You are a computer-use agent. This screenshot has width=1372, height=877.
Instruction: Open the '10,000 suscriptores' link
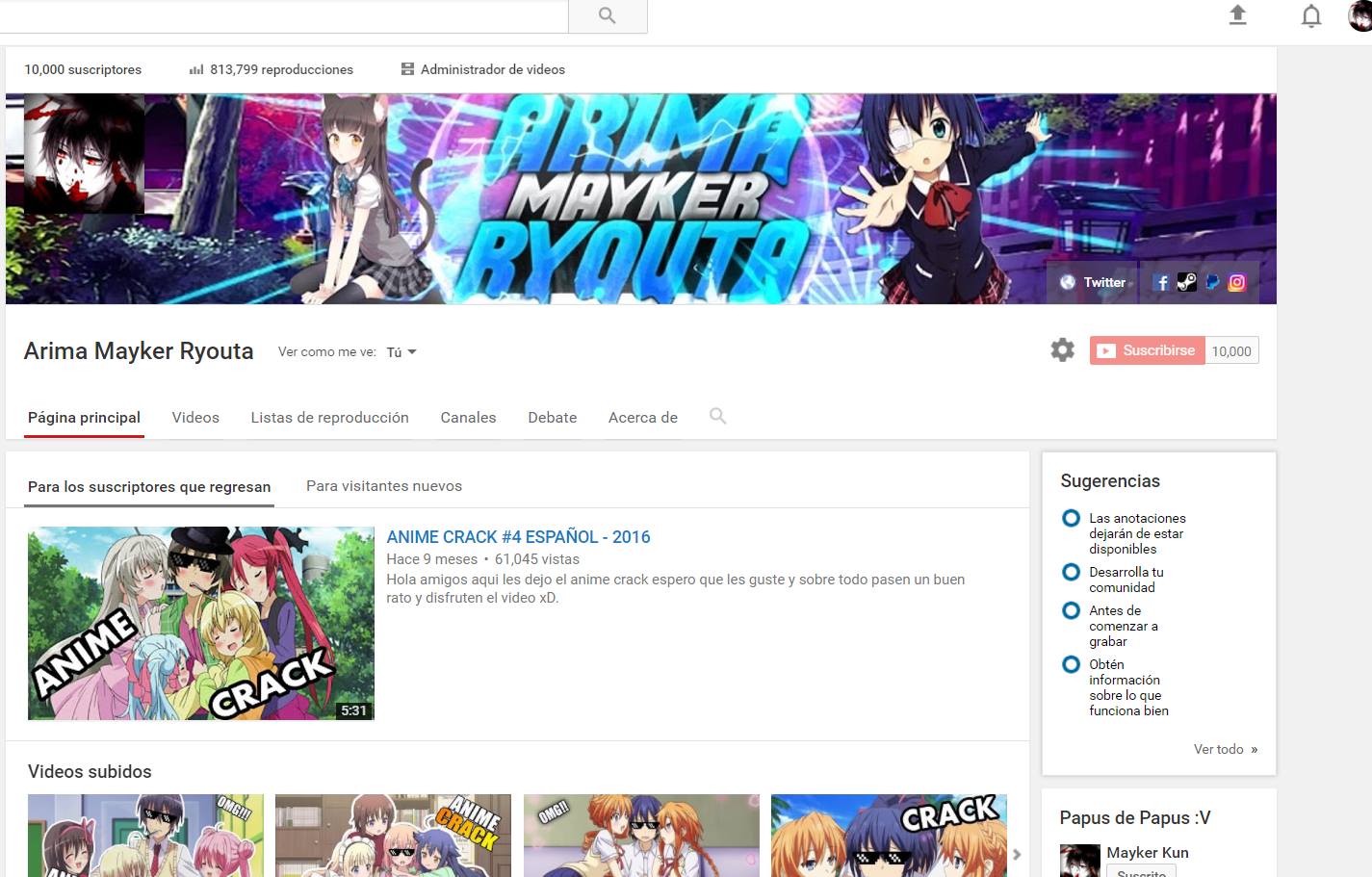point(83,69)
